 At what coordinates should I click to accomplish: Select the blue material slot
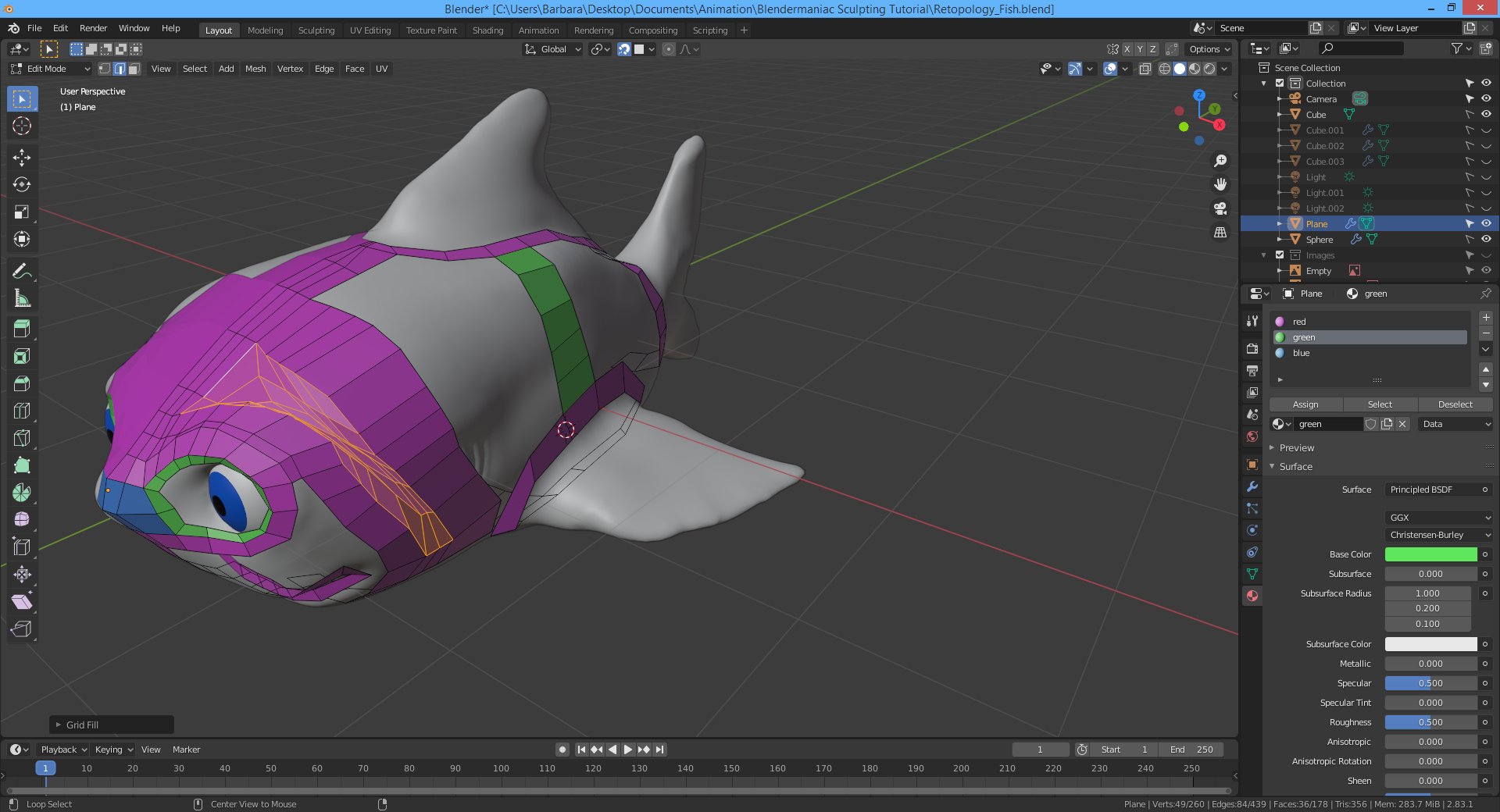click(x=1301, y=353)
